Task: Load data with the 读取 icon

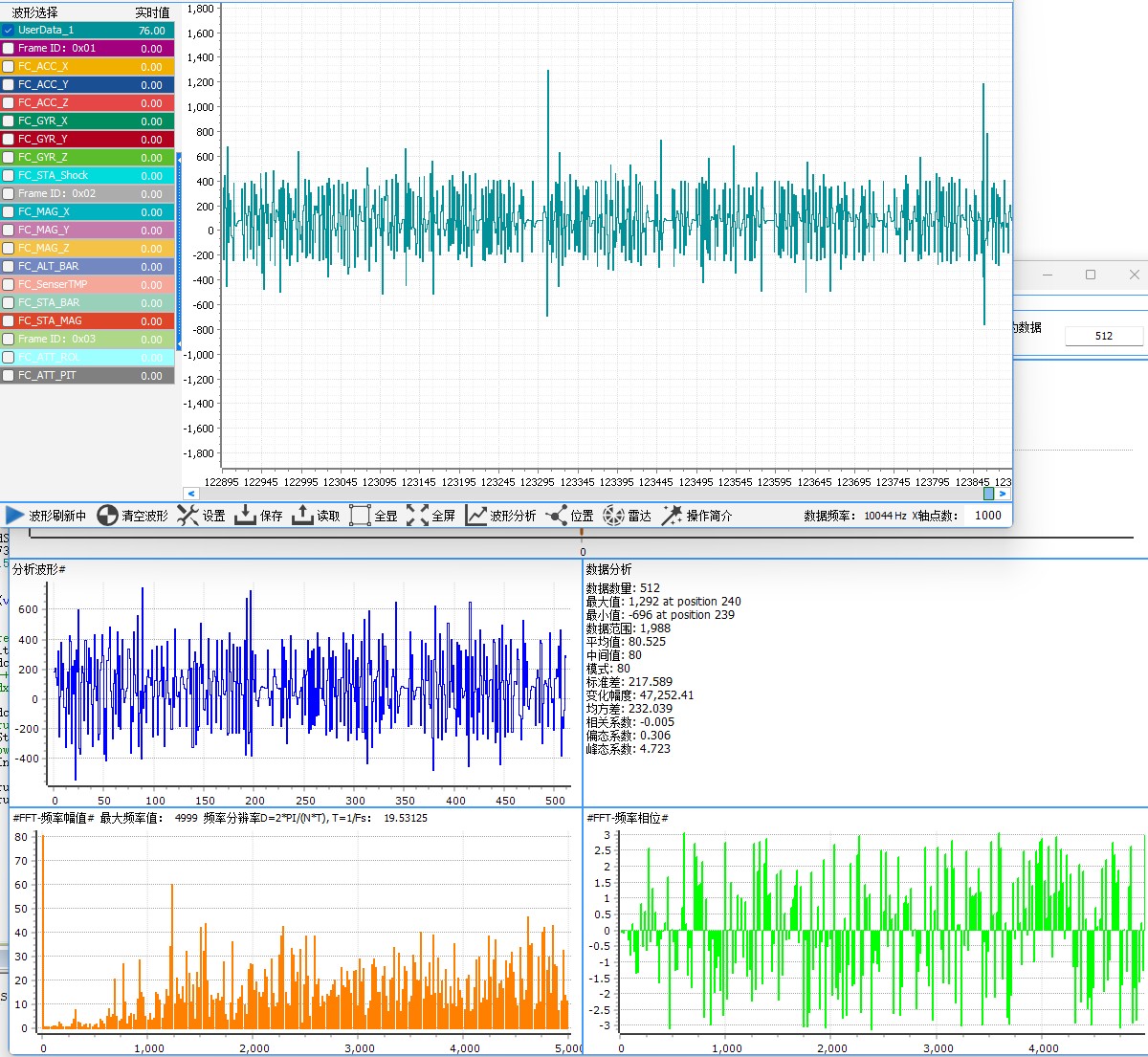Action: point(302,516)
